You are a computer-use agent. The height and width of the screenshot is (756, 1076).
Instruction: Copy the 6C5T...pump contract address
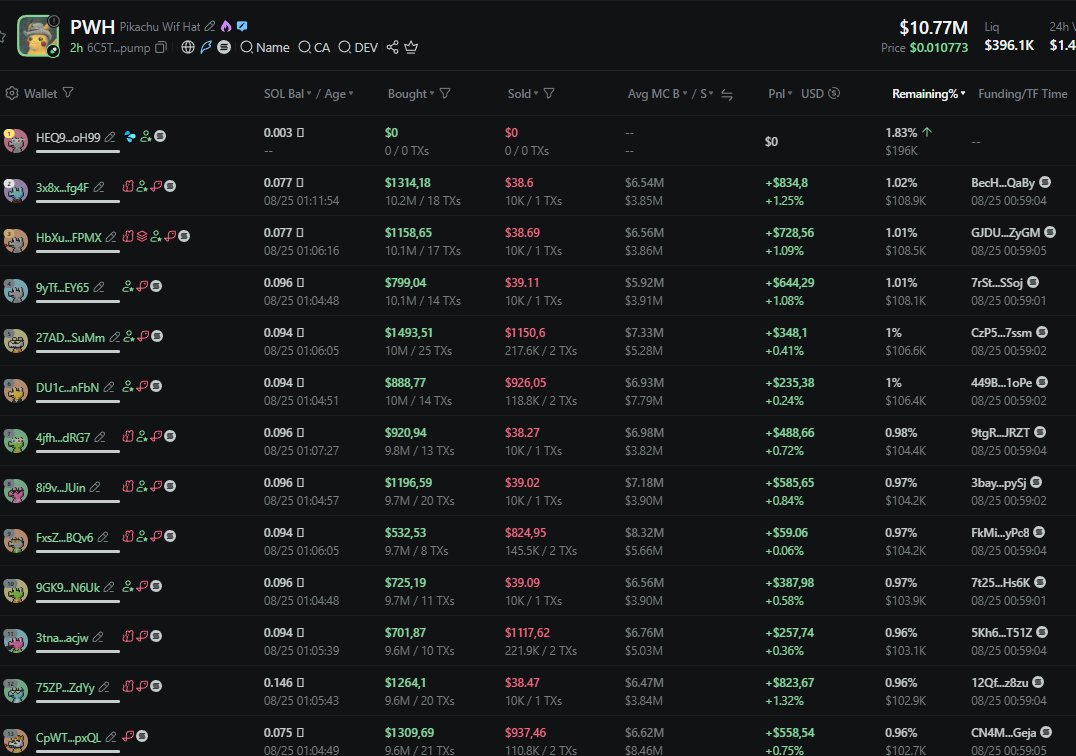click(161, 47)
